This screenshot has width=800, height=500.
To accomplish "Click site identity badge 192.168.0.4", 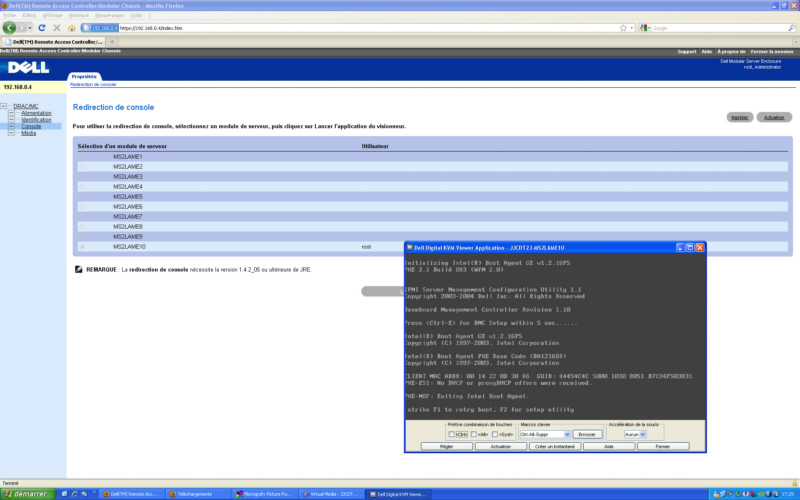I will [100, 28].
